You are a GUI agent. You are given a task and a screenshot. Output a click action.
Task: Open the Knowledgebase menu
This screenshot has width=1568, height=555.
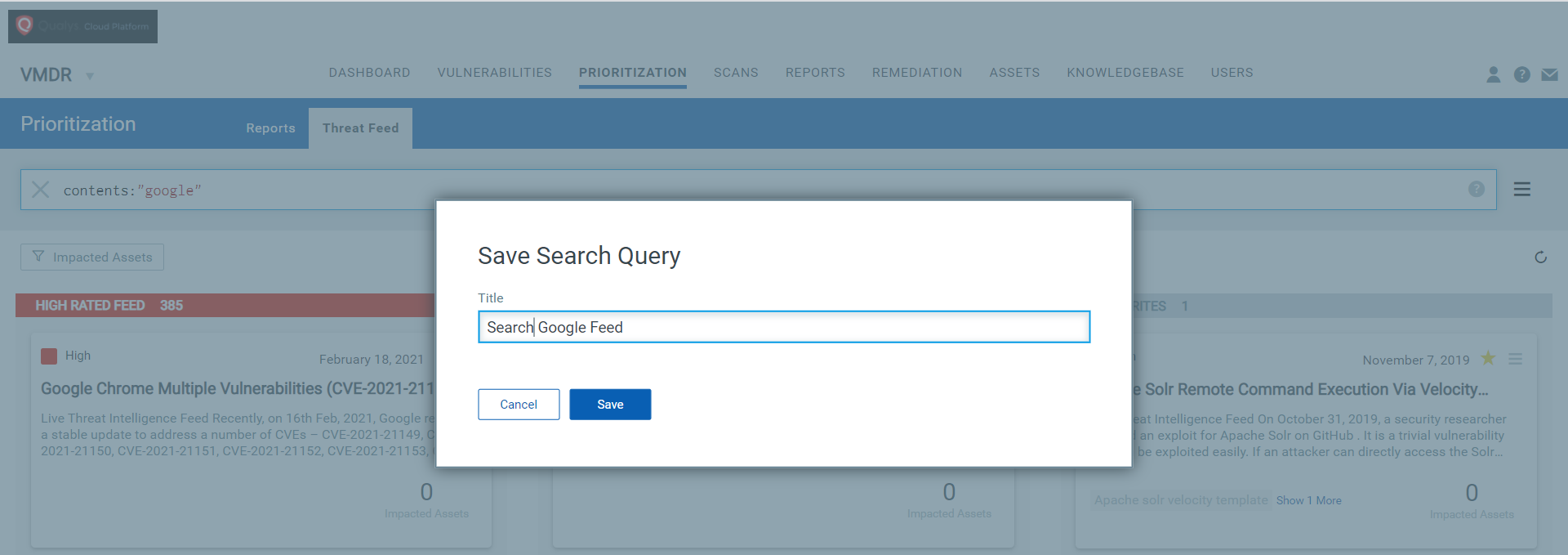coord(1125,73)
